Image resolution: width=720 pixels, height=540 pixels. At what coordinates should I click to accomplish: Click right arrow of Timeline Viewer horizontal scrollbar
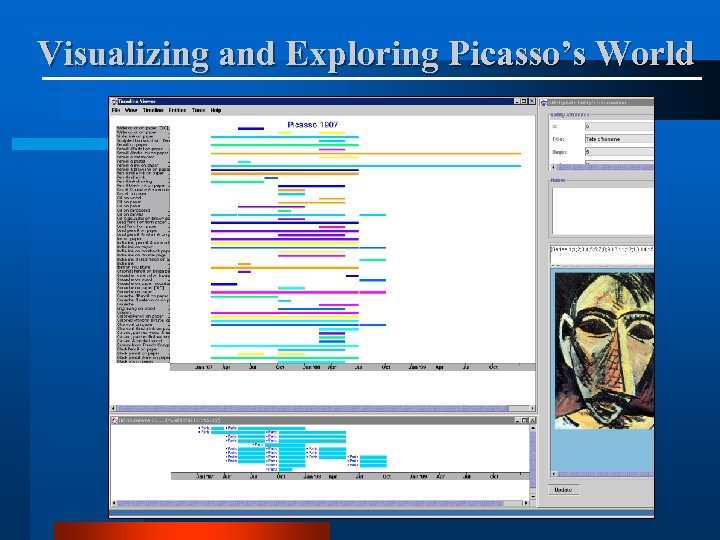[533, 408]
